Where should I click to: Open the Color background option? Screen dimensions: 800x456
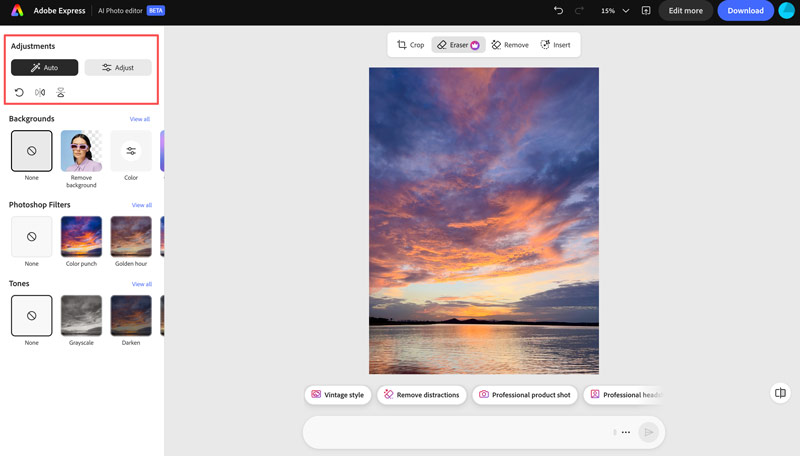(131, 150)
